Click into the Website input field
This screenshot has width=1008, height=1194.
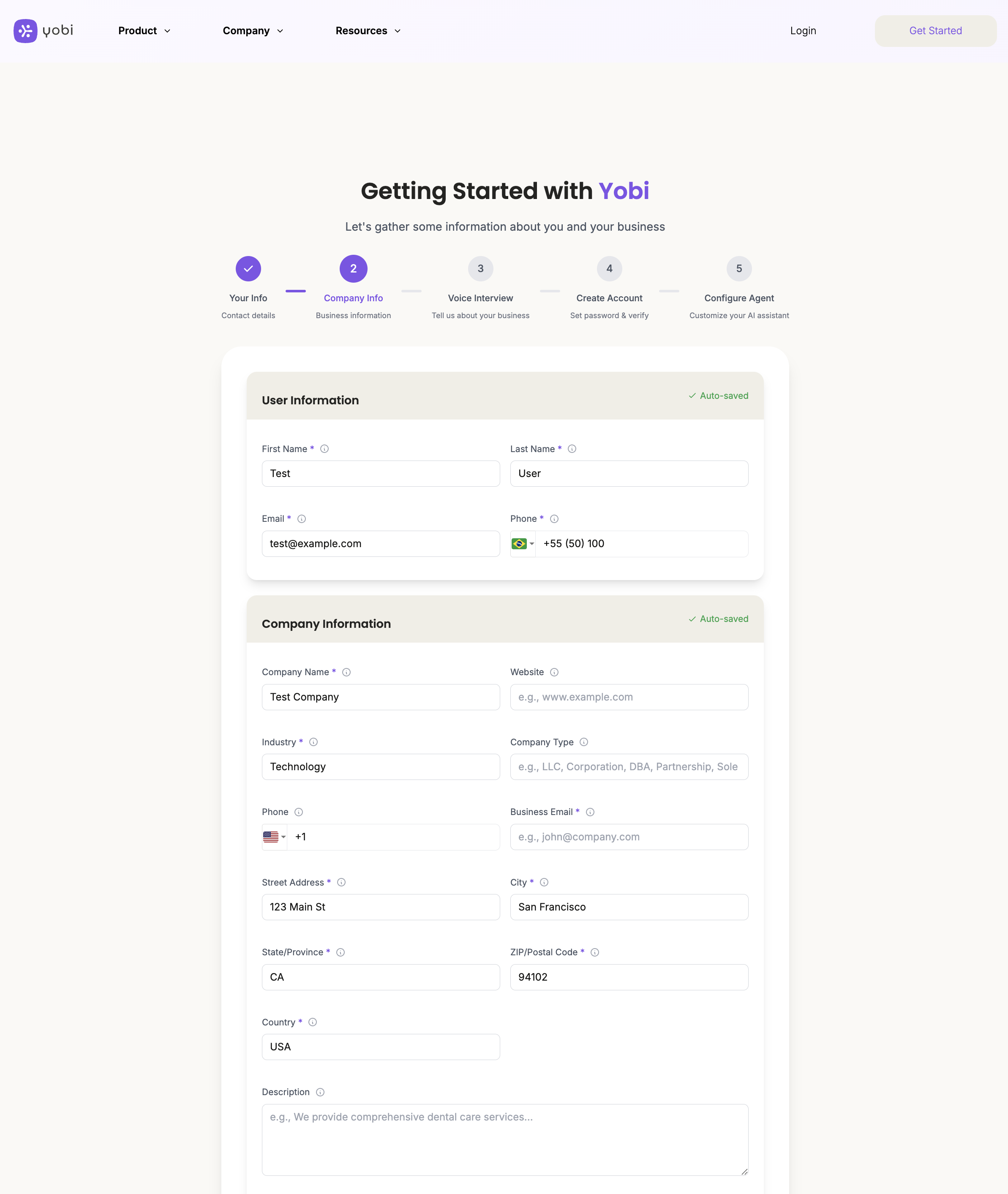(629, 697)
